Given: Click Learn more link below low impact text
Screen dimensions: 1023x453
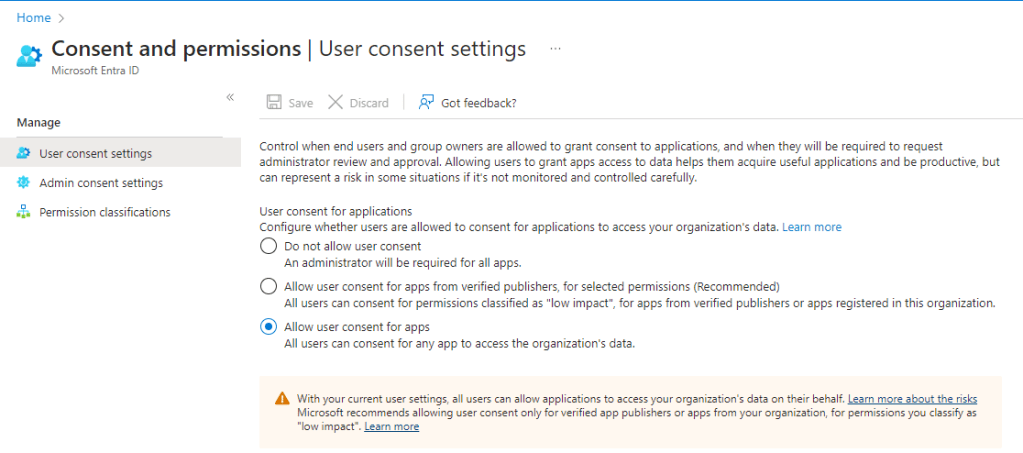Looking at the screenshot, I should point(391,426).
